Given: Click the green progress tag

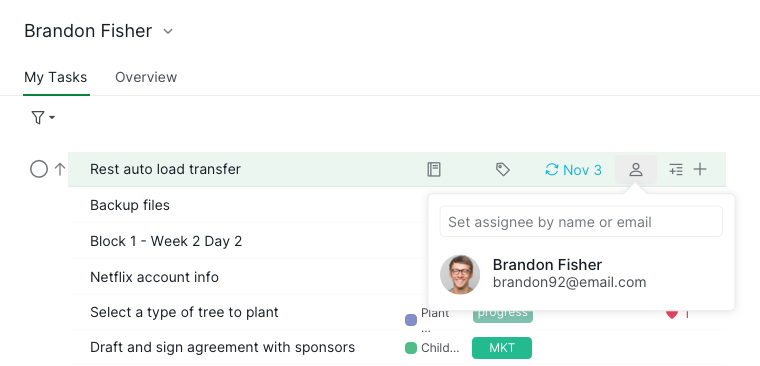Looking at the screenshot, I should point(503,314).
